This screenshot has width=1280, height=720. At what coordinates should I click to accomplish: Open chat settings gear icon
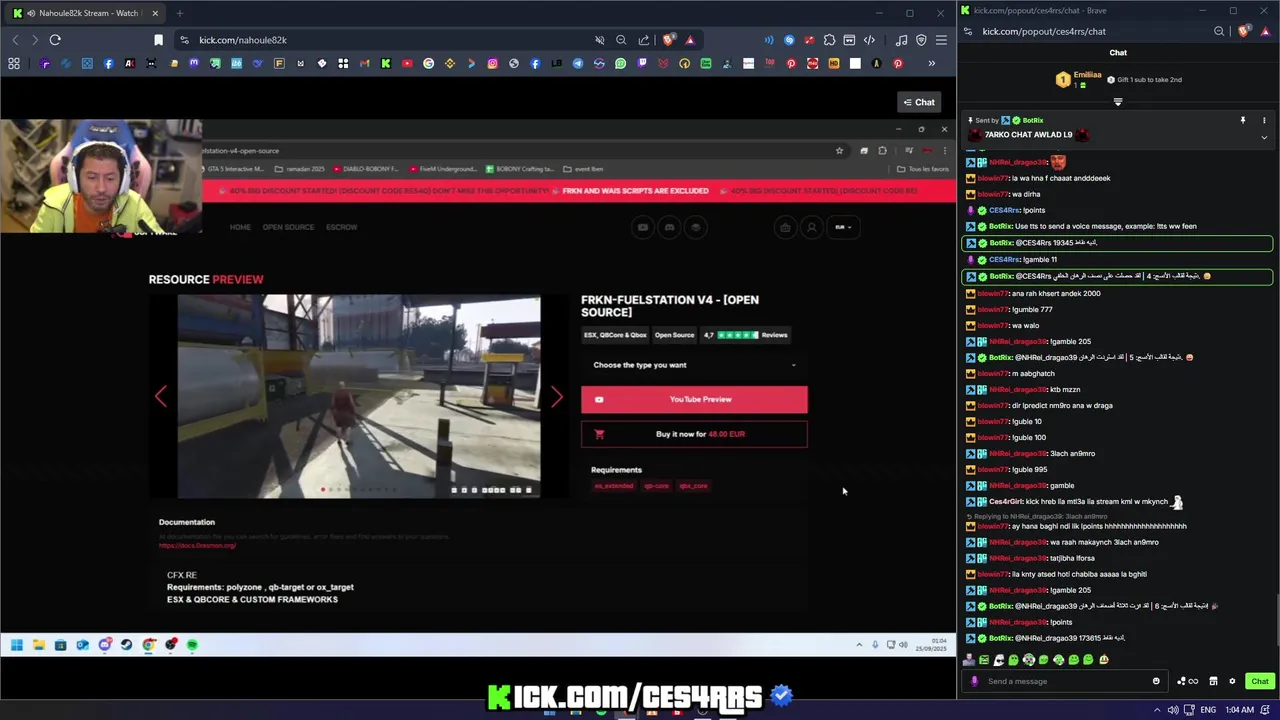1232,681
